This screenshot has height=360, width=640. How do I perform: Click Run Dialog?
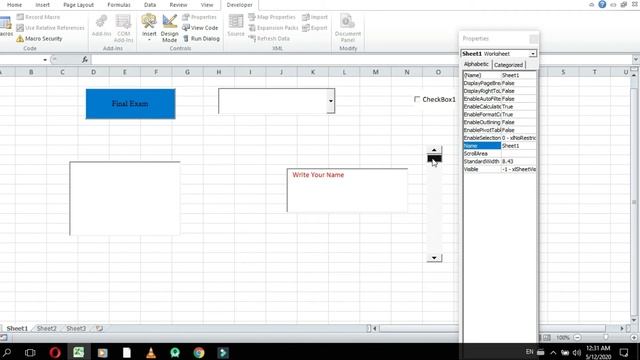point(201,38)
